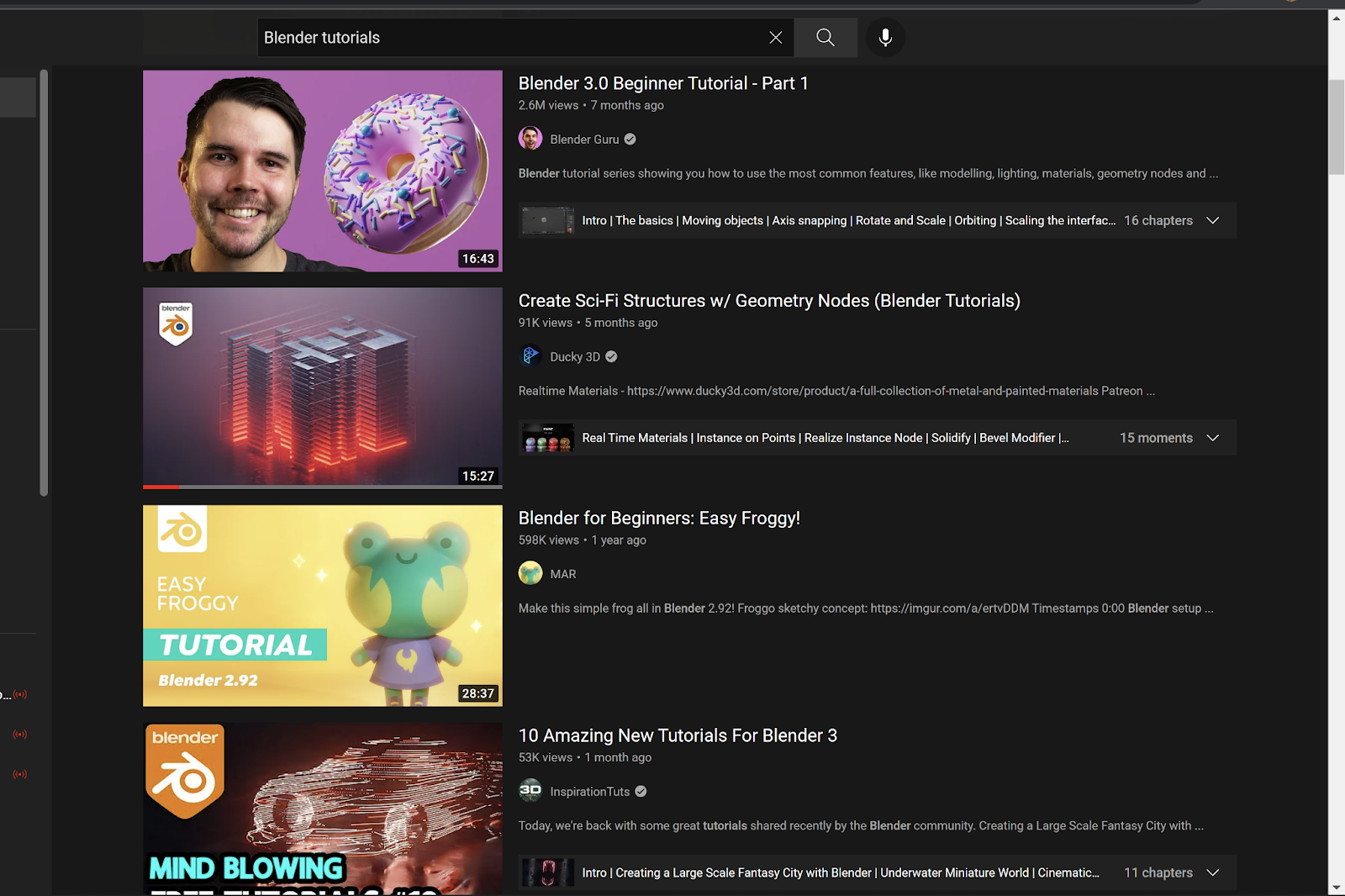Screen dimensions: 1345x896
Task: Click the Easy Froggy tutorial thumbnail
Action: (x=322, y=605)
